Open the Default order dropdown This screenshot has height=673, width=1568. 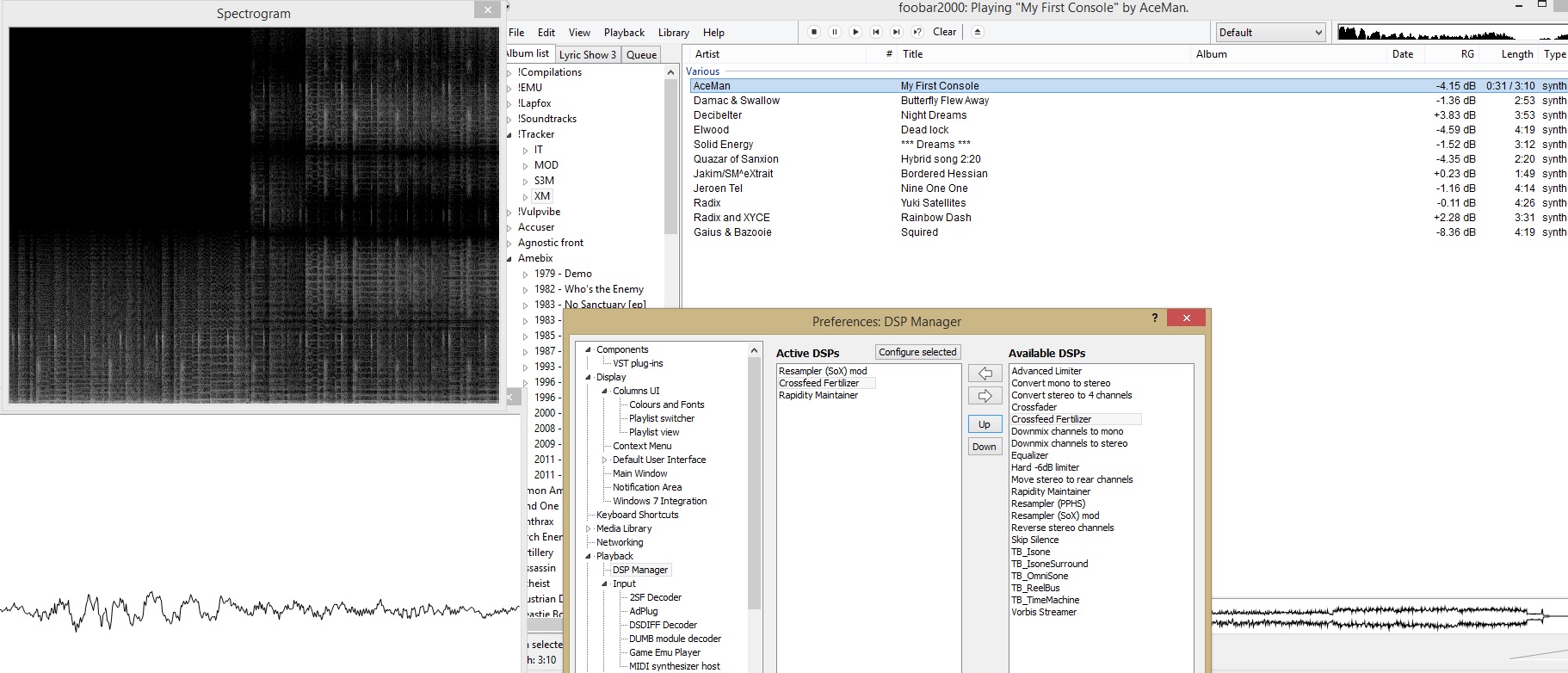1269,33
